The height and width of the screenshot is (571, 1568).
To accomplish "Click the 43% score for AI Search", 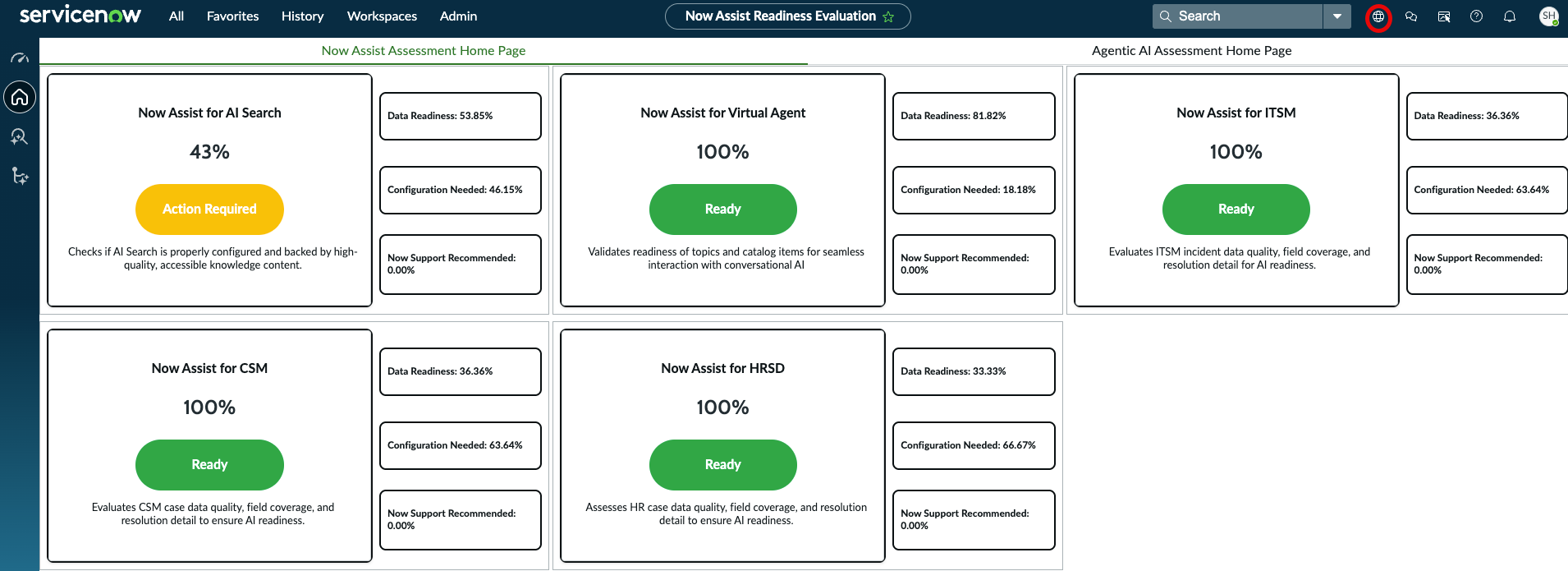I will click(209, 152).
